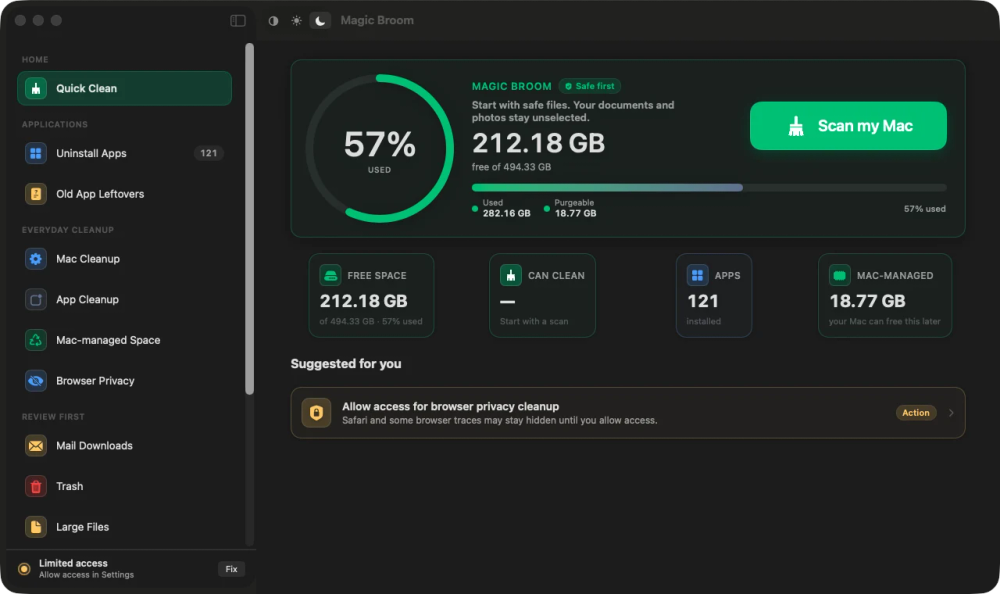1000x594 pixels.
Task: Toggle the sidebar panel icon
Action: click(x=238, y=20)
